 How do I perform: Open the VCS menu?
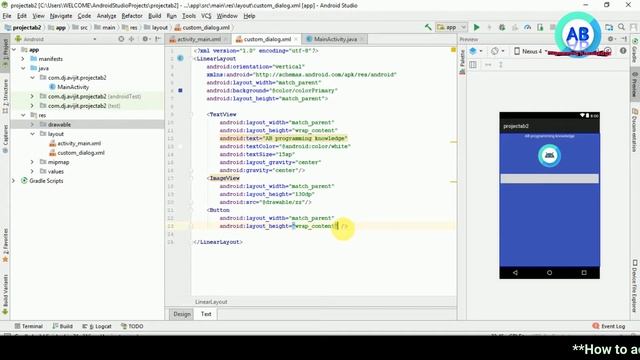tap(206, 16)
